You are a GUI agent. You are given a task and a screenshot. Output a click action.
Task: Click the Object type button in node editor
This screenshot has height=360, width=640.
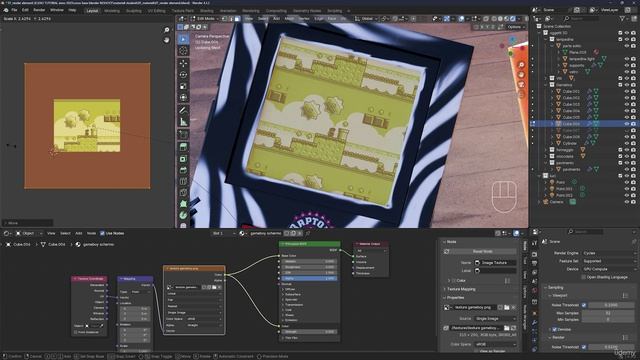29,233
